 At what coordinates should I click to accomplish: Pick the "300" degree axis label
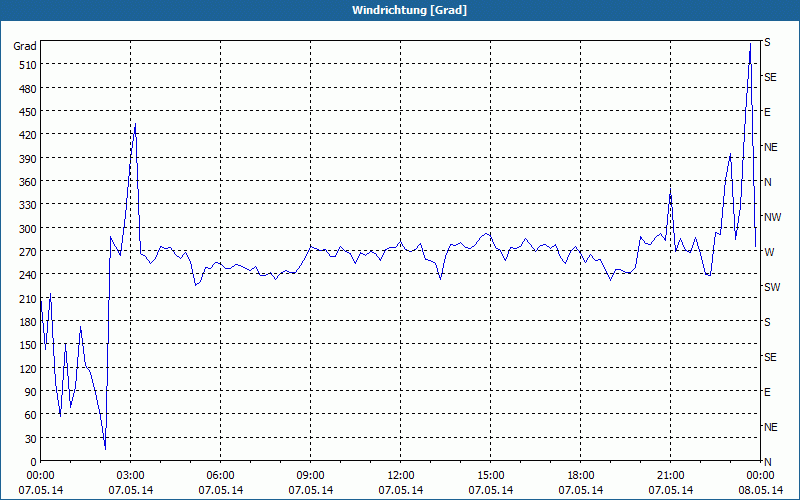[x=28, y=229]
